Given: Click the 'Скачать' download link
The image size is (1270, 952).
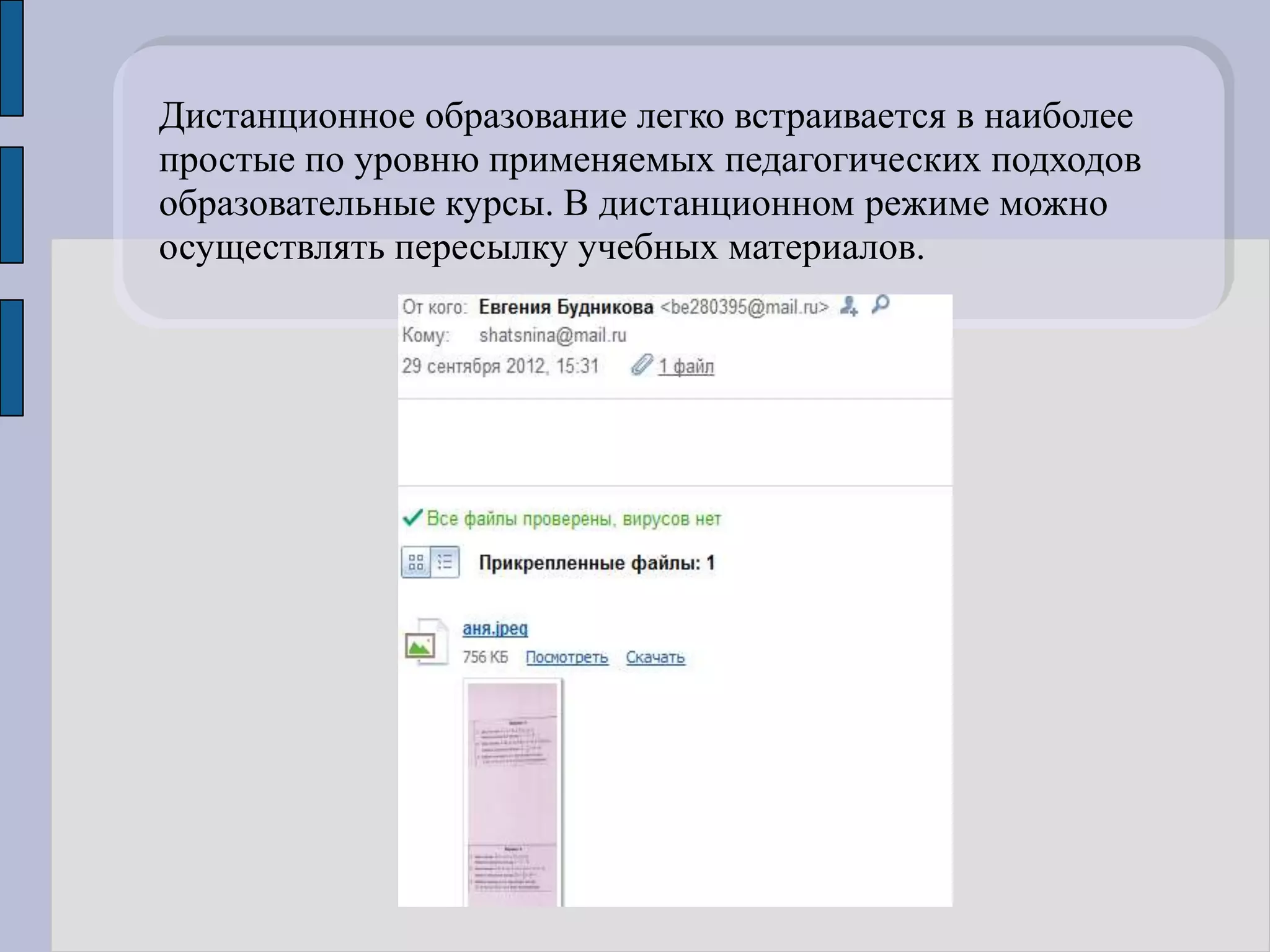Looking at the screenshot, I should tap(655, 657).
